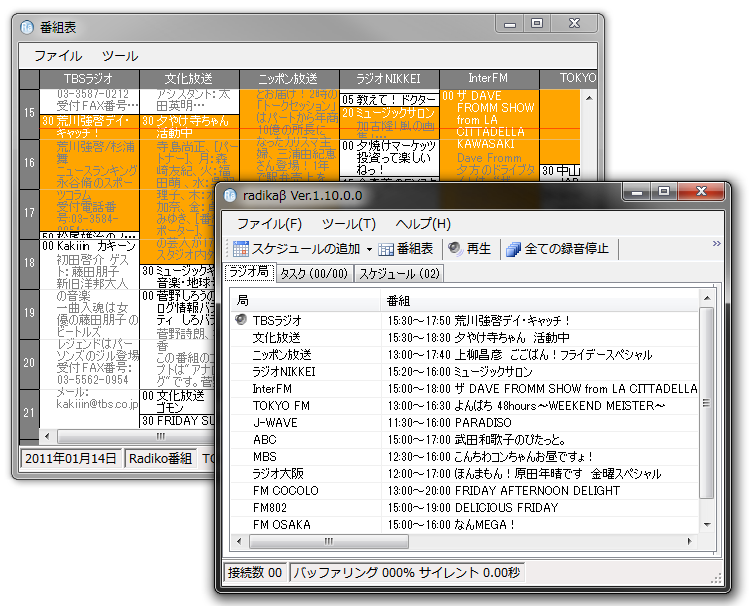Click the 番組 column header in station list
This screenshot has width=751, height=606.
[x=540, y=301]
